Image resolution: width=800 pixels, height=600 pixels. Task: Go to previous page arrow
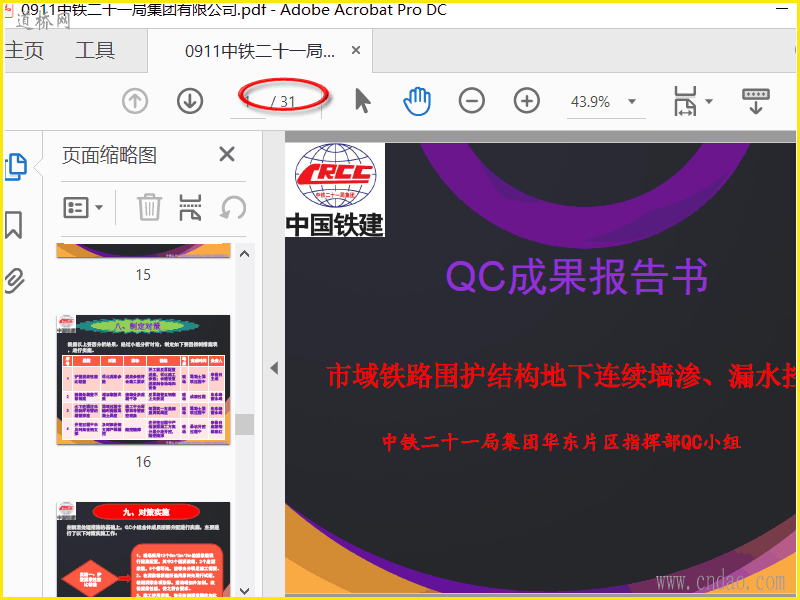pos(135,101)
